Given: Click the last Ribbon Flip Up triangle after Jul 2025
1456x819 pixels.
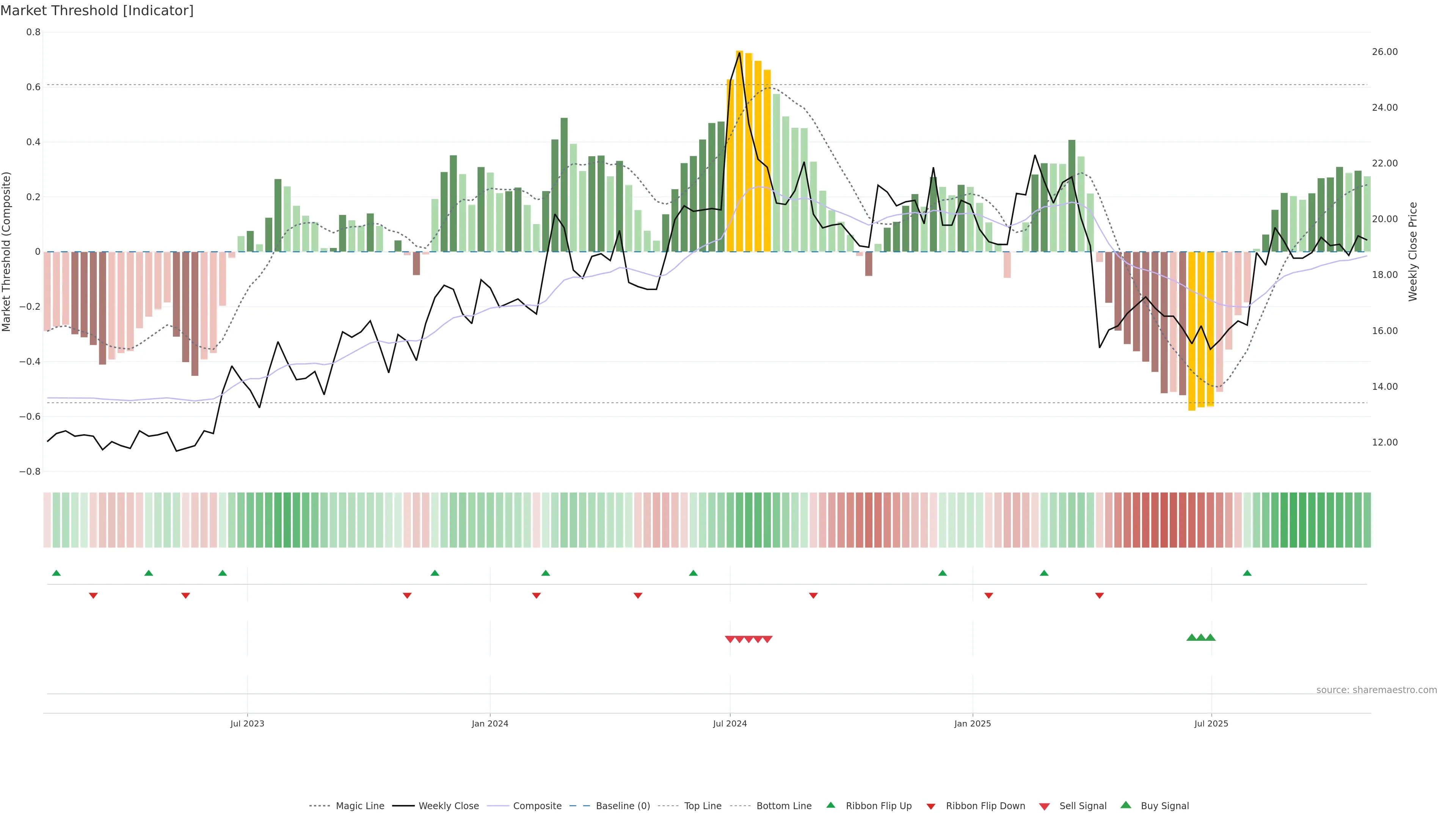Looking at the screenshot, I should point(1247,573).
